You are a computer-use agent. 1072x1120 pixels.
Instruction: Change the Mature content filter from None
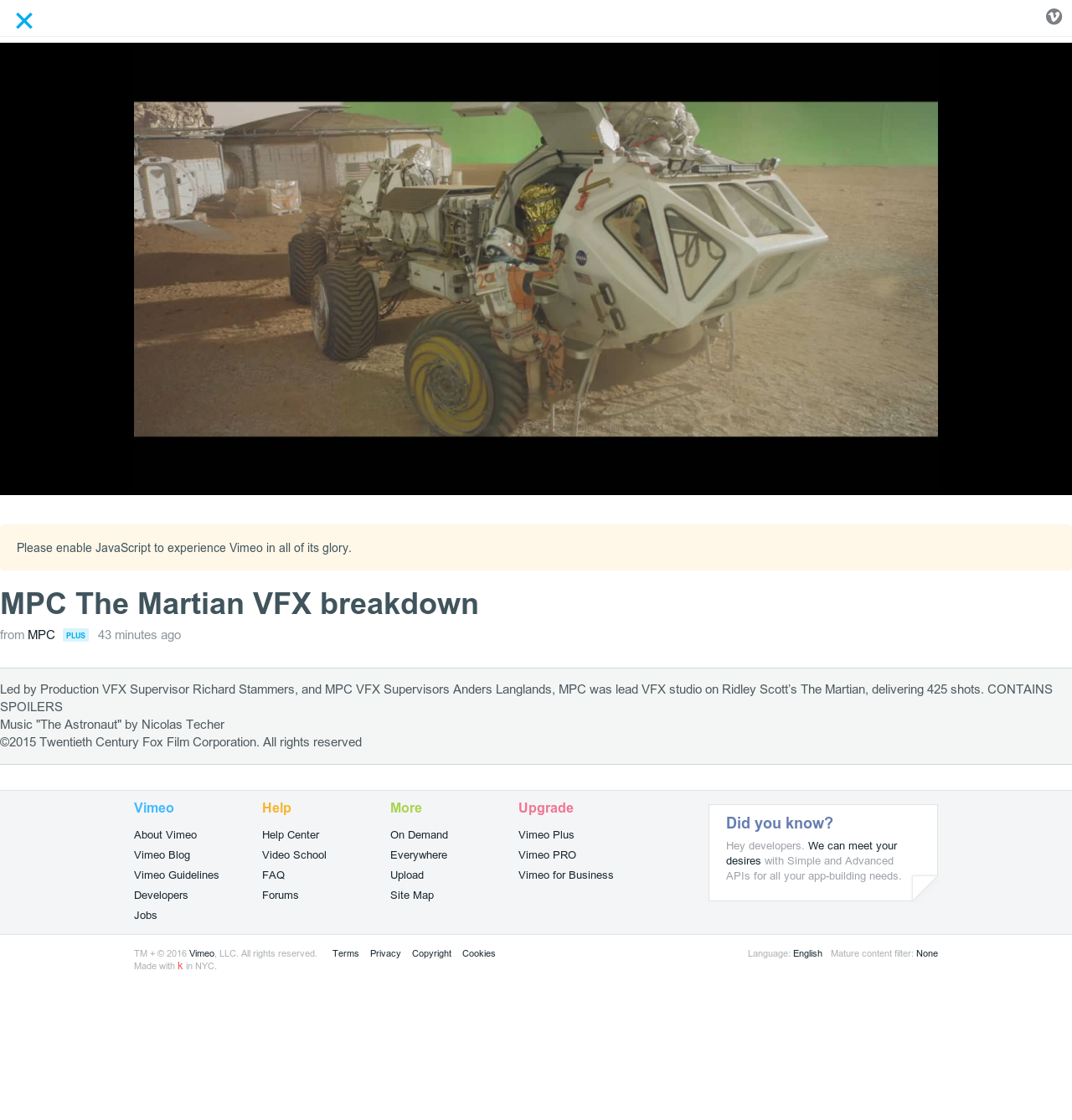click(x=927, y=953)
